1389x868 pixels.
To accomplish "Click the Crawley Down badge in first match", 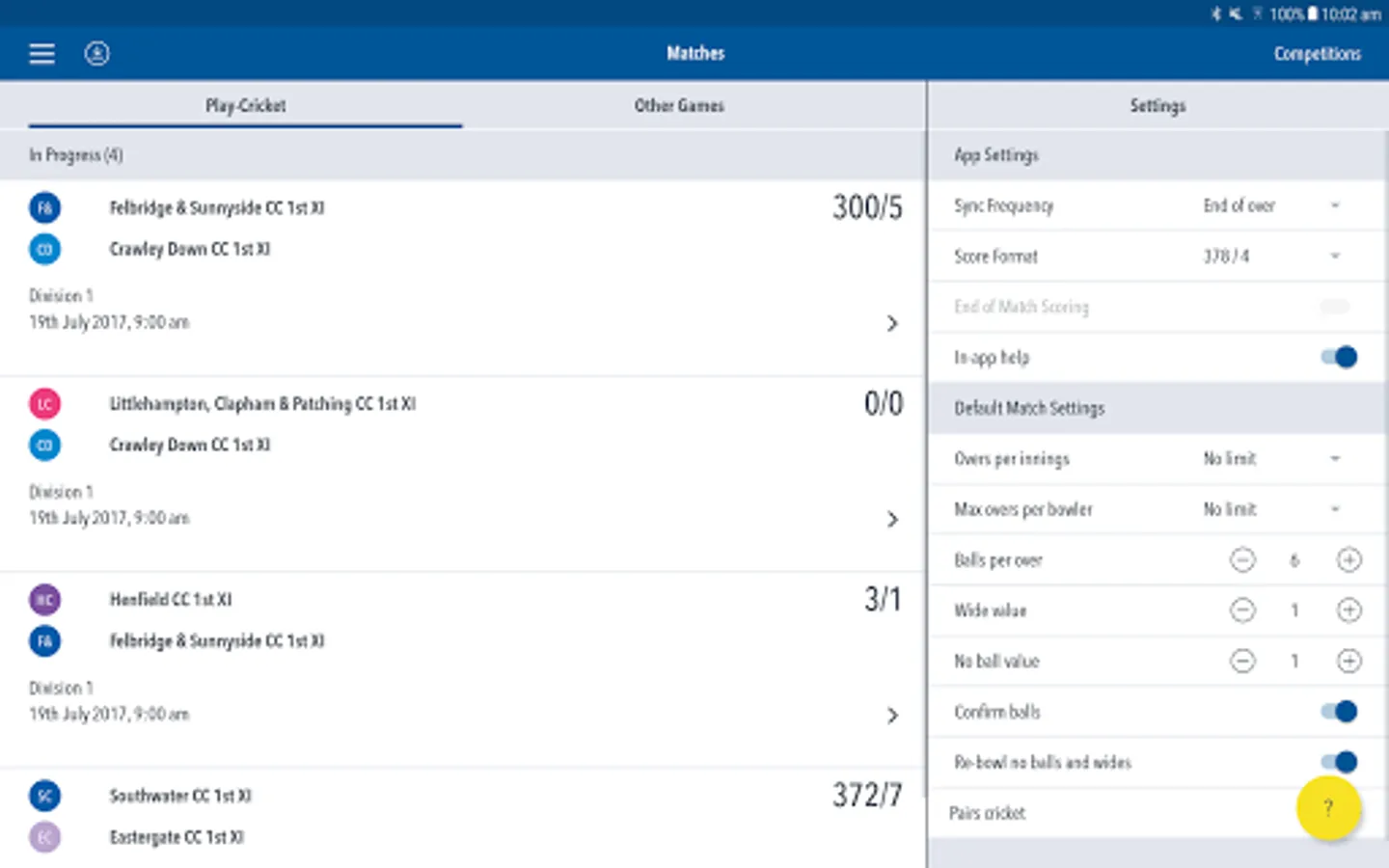I will (x=44, y=249).
